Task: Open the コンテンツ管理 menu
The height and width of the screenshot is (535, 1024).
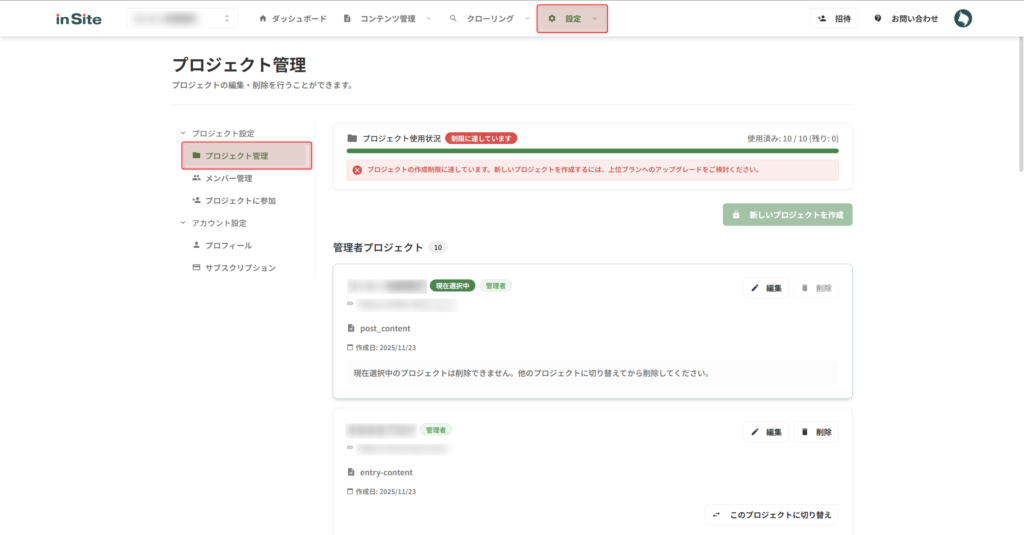Action: (387, 18)
